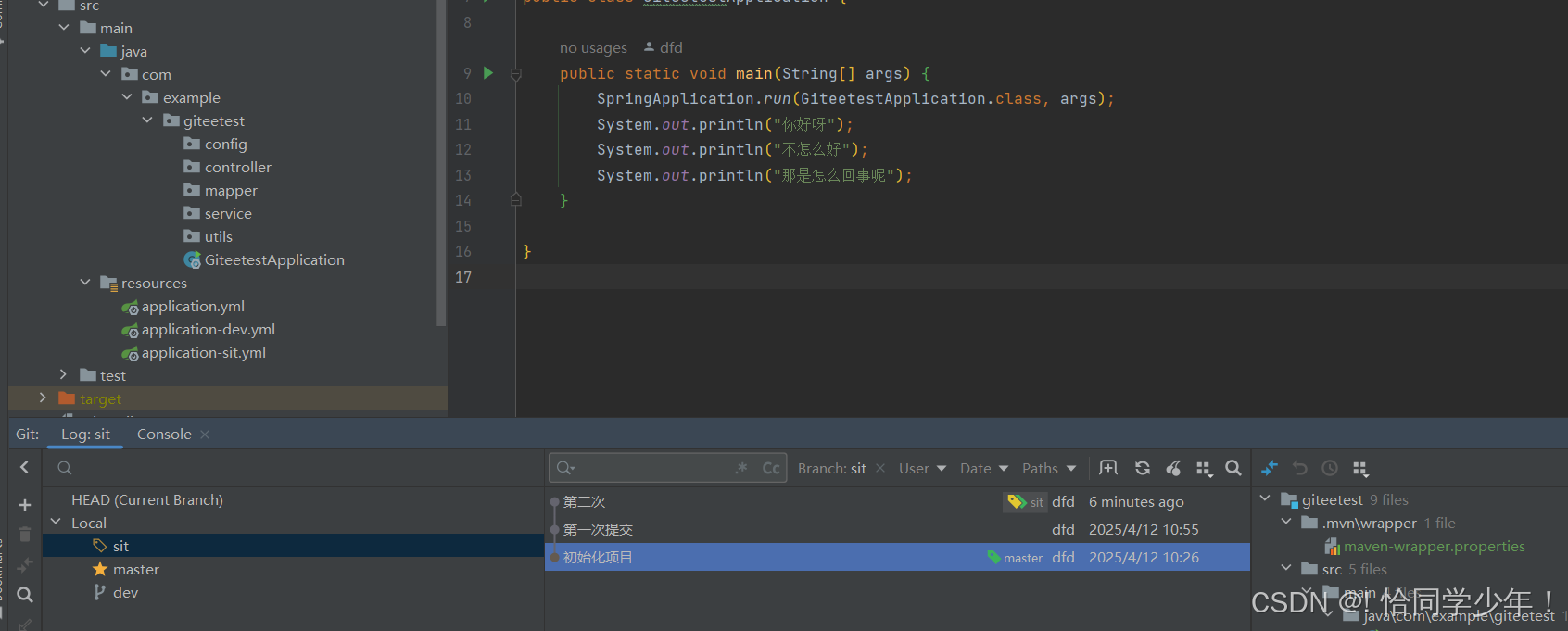Close the Console tab
Screen dimensions: 1568x631
[205, 435]
